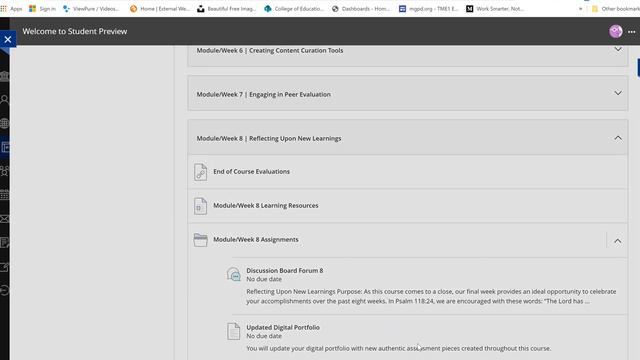This screenshot has width=640, height=360.
Task: Click Module/Week 8 Reflecting Upon New Learnings title
Action: 269,139
